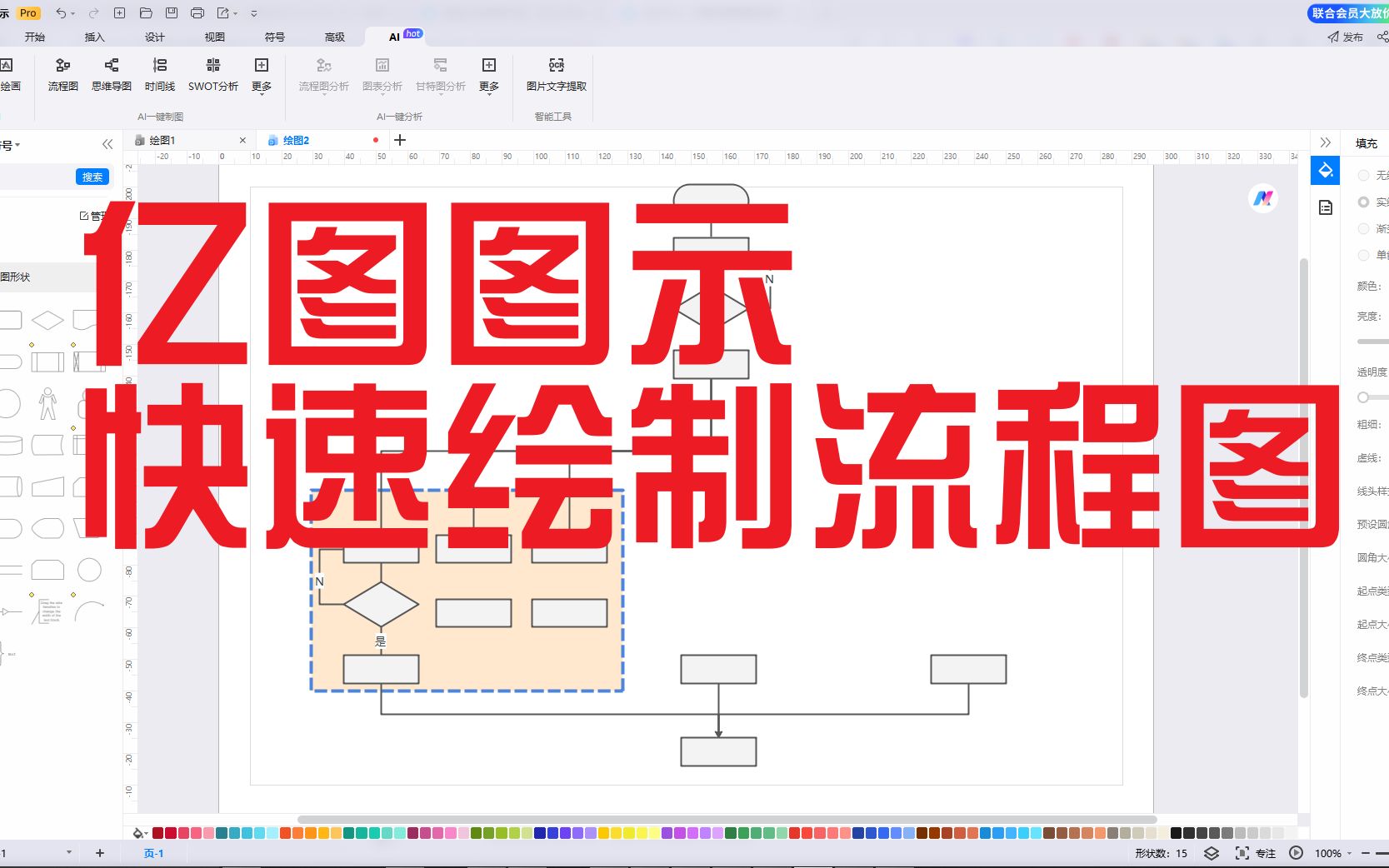Image resolution: width=1389 pixels, height=868 pixels.
Task: Collapse the right properties panel
Action: click(1325, 142)
